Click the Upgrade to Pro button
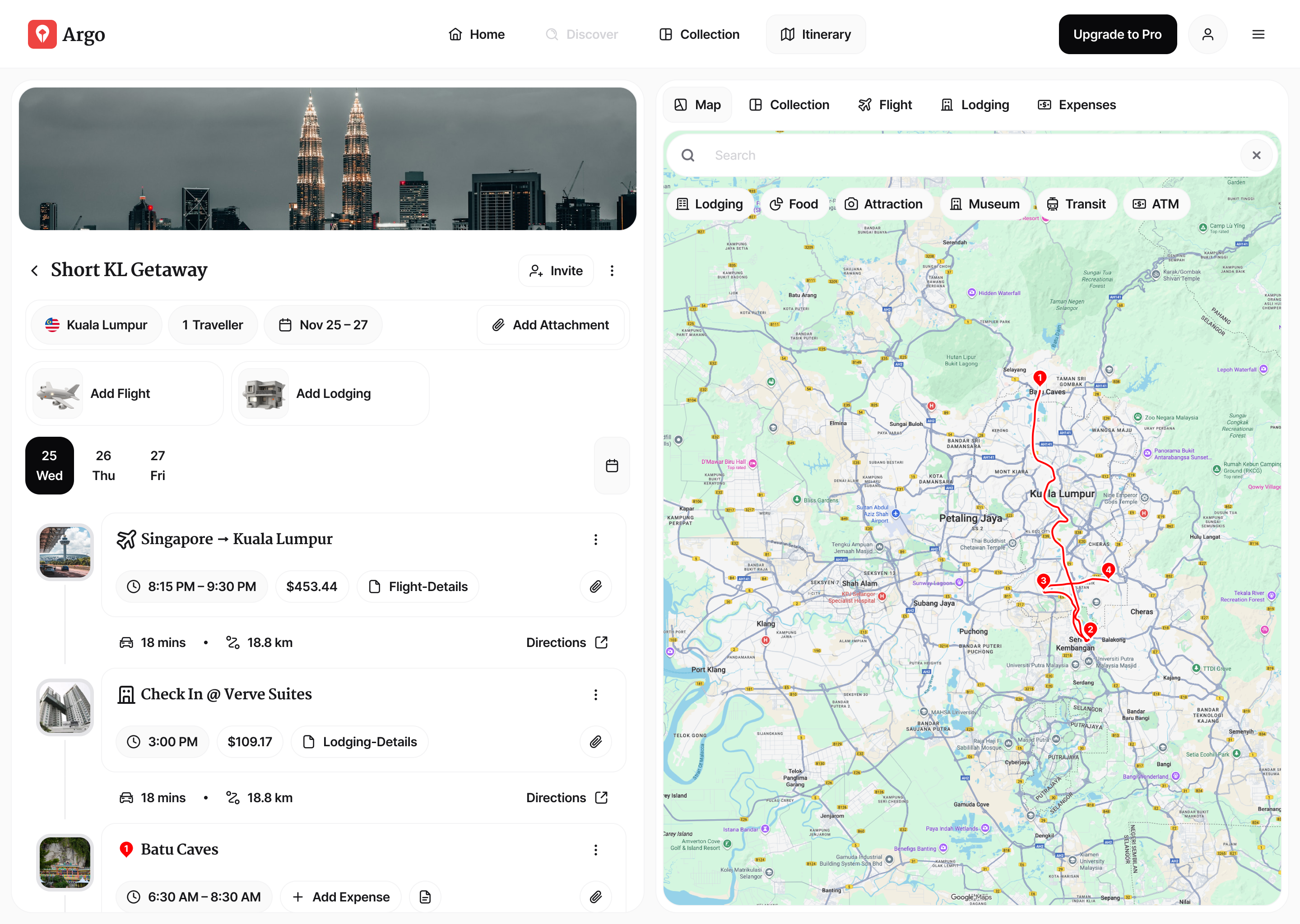This screenshot has height=924, width=1300. point(1117,34)
